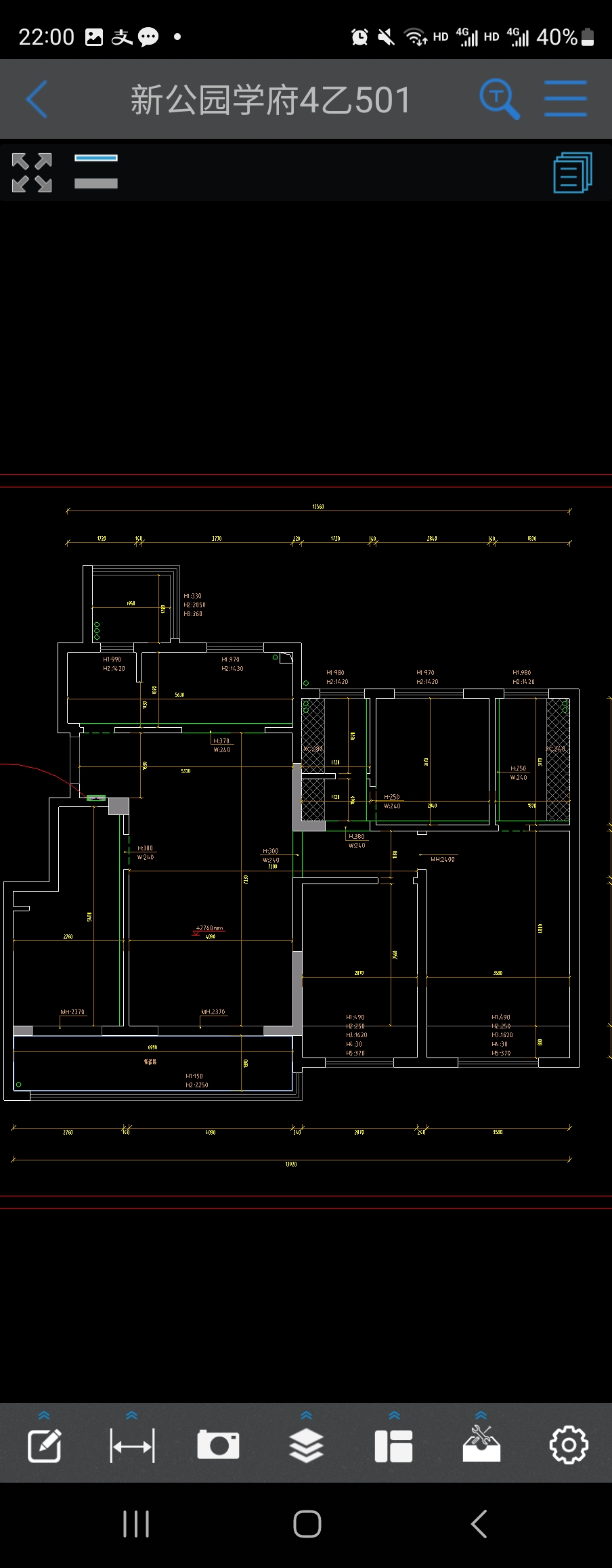Open the stacked pages layout list icon
This screenshot has height=1568, width=612.
[x=572, y=172]
